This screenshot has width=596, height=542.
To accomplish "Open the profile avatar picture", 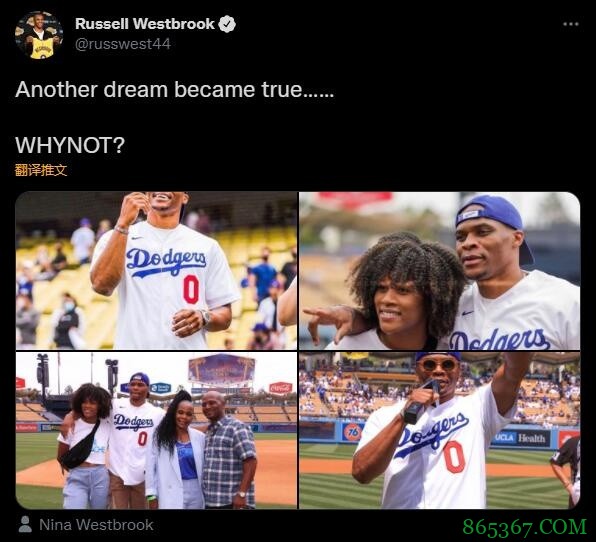I will point(39,35).
